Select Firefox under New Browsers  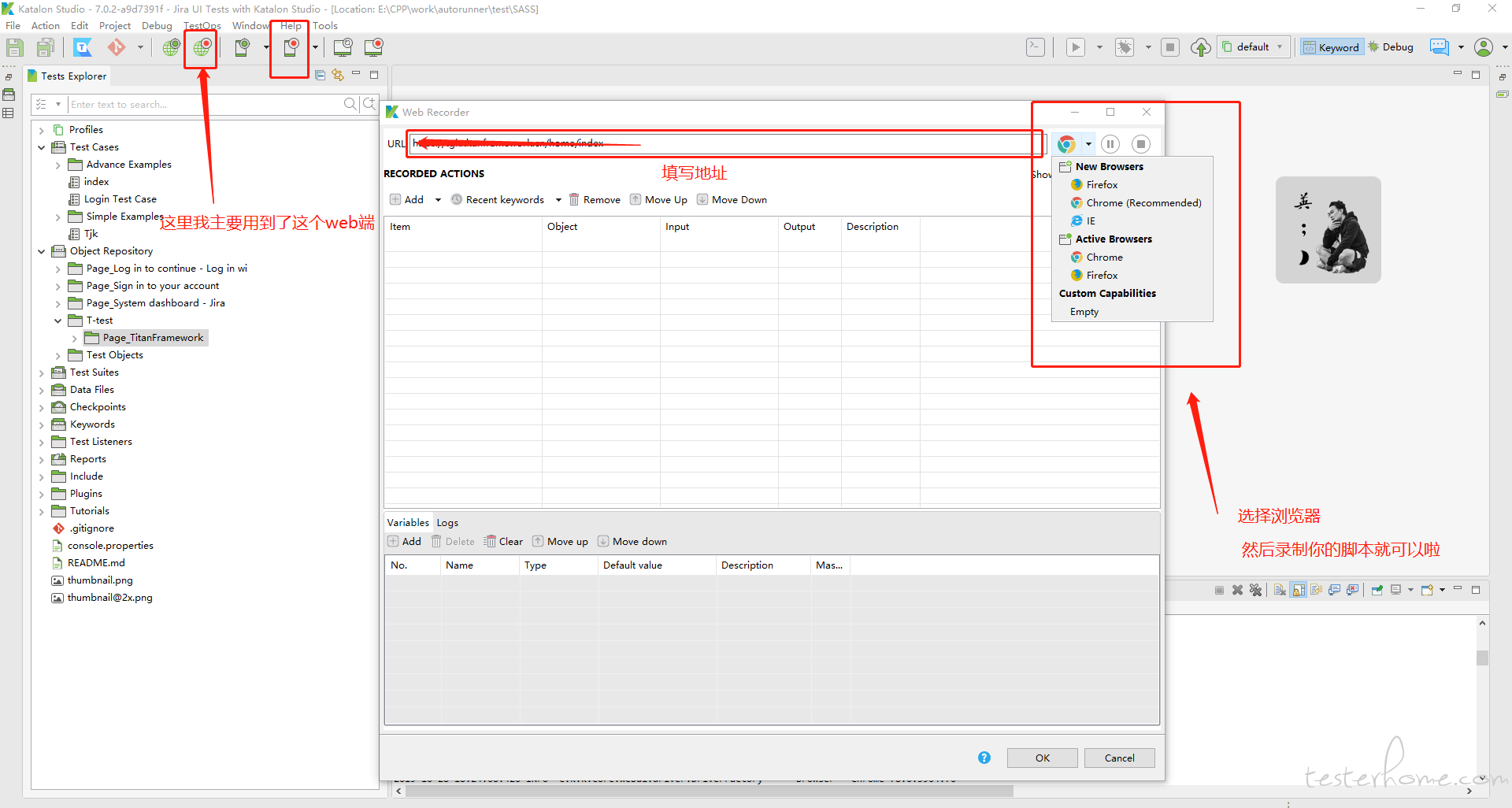(x=1102, y=185)
